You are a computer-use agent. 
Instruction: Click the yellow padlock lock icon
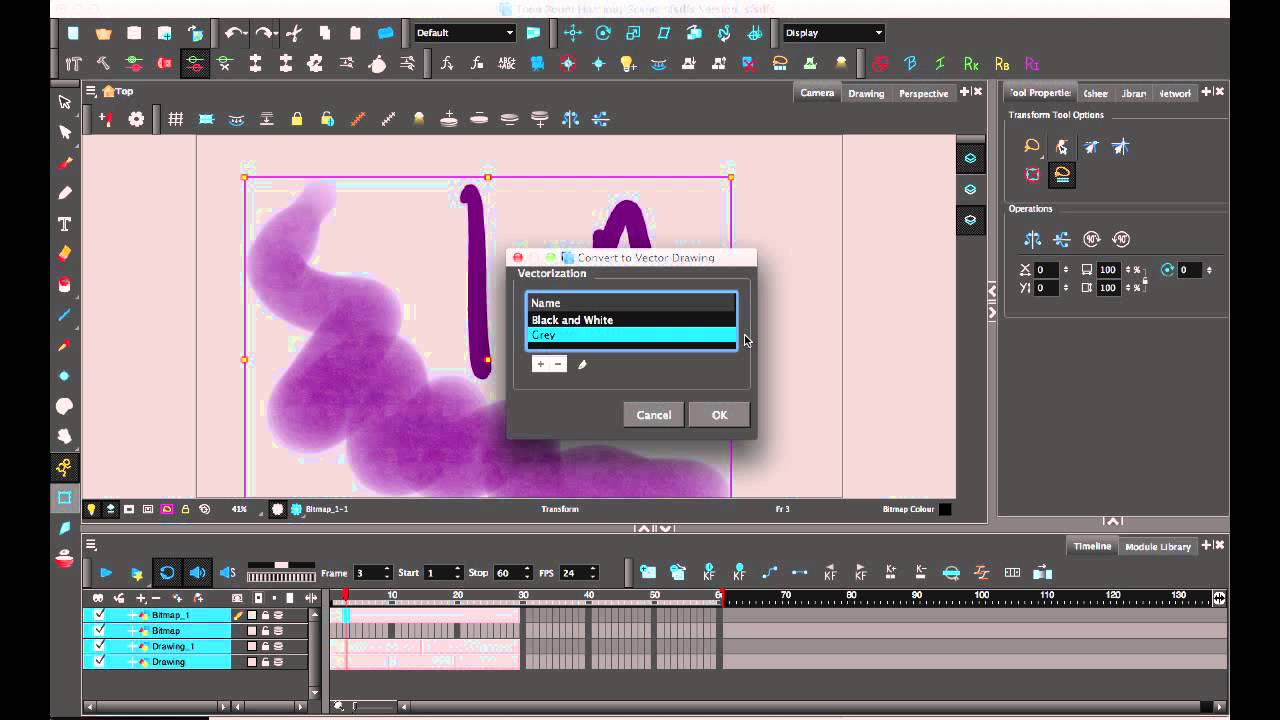[x=297, y=119]
